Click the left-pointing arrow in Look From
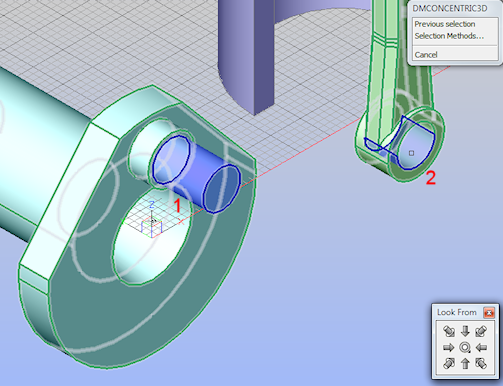 481,347
